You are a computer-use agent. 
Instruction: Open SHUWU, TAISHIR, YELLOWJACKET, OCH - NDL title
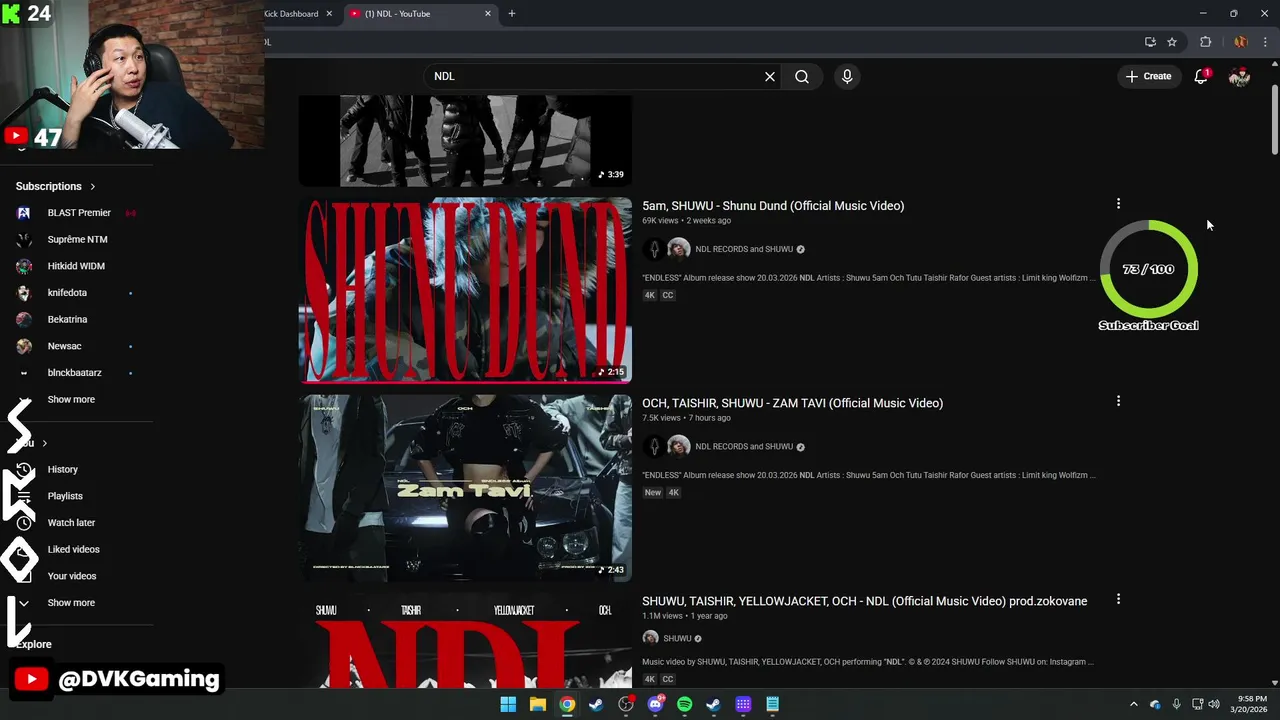pyautogui.click(x=864, y=601)
